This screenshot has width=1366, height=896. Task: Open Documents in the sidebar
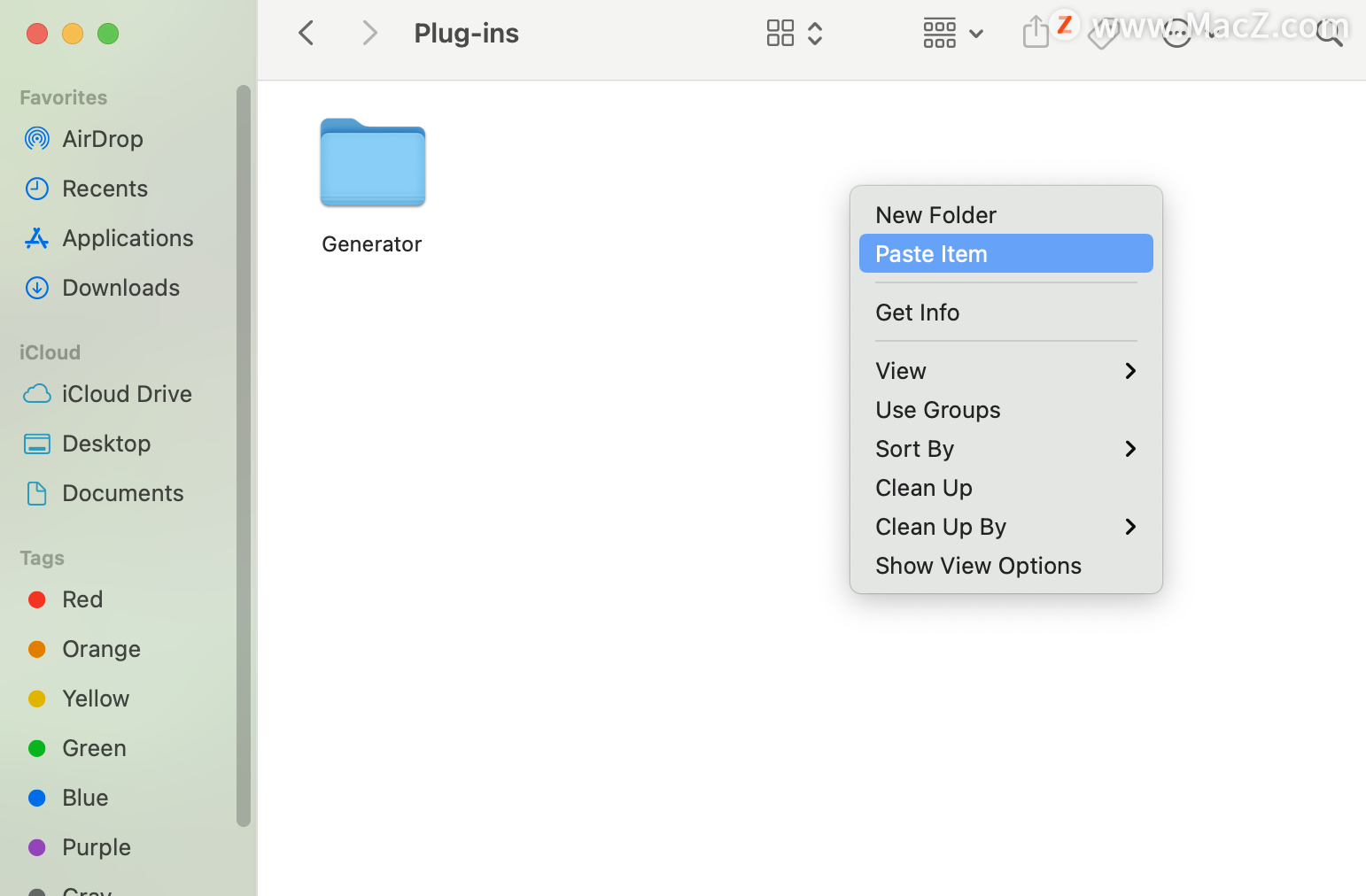[x=123, y=493]
